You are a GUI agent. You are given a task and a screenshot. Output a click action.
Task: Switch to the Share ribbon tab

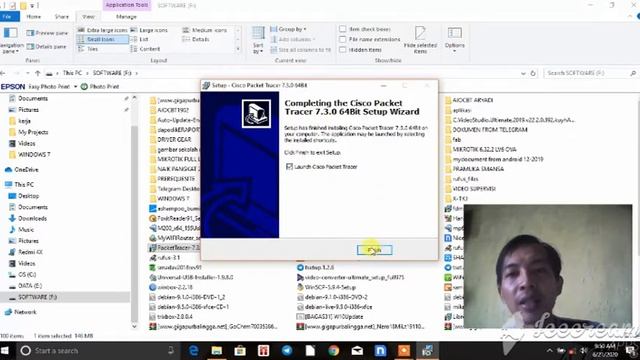click(62, 17)
